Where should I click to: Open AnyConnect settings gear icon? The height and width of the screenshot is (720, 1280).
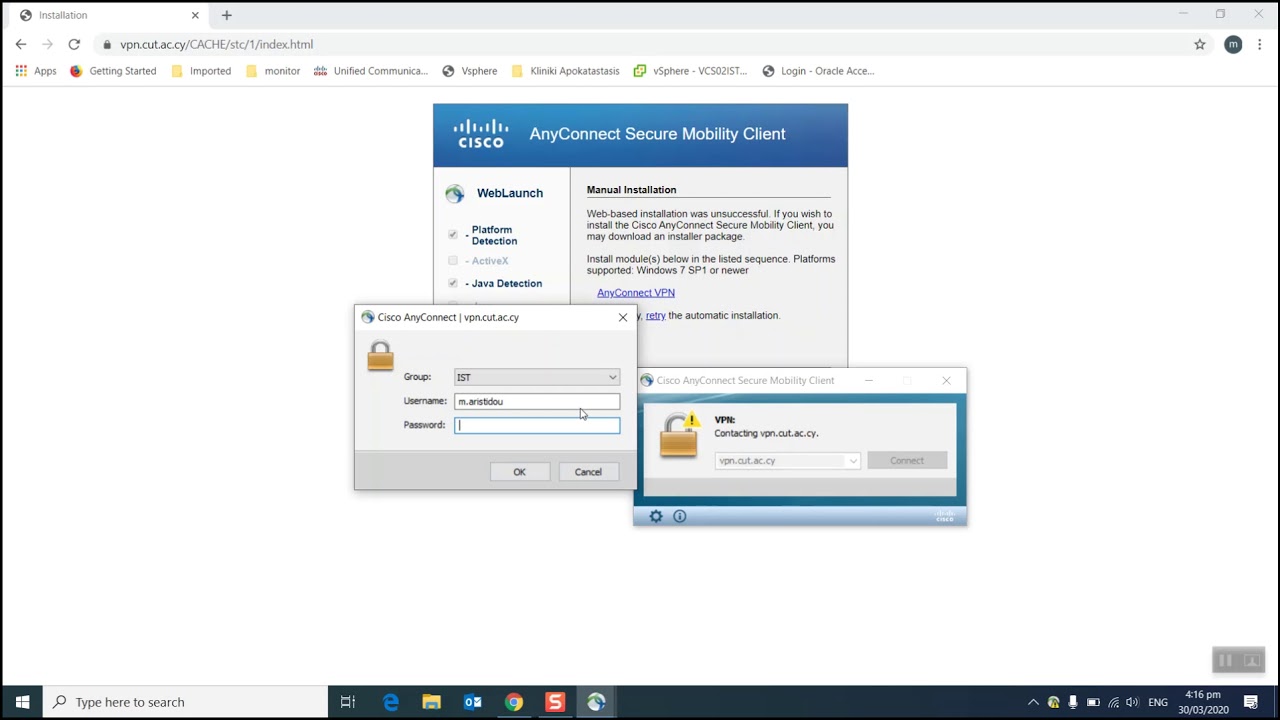point(656,516)
